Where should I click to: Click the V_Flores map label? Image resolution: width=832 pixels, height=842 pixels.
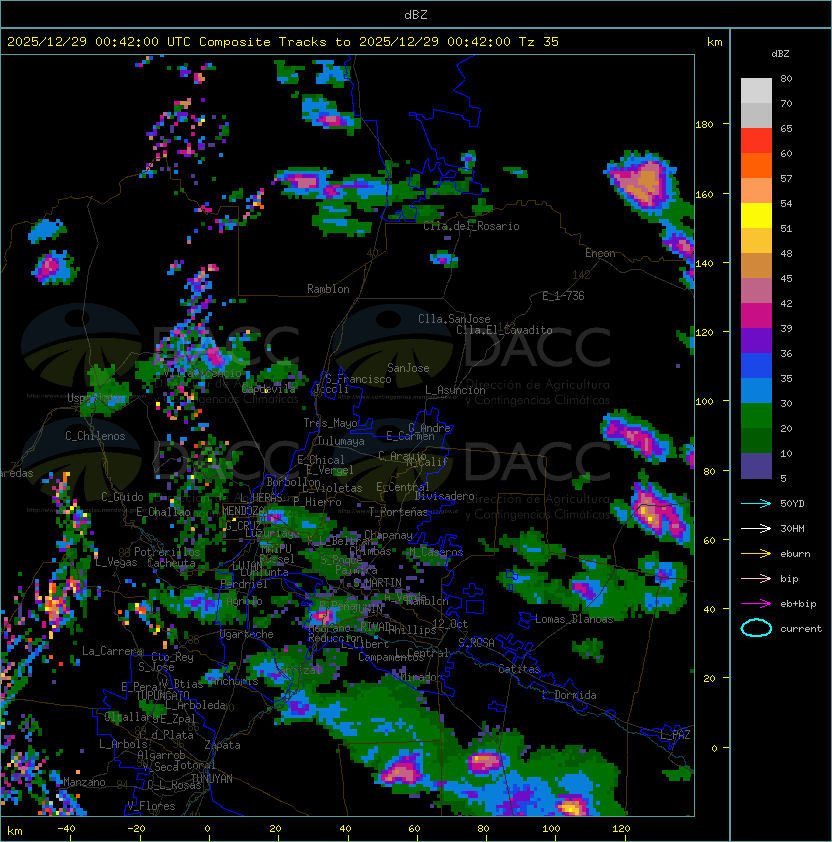(151, 806)
